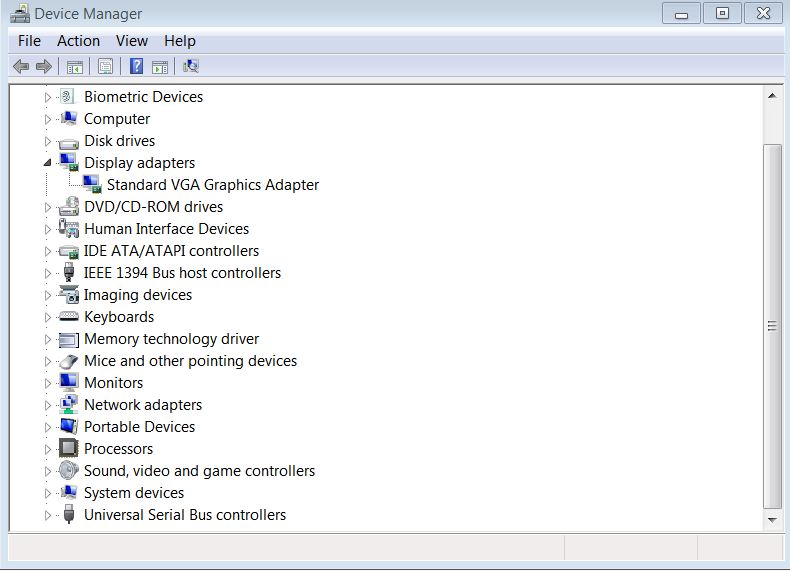Click the IDE ATA/ATAPI controllers icon

click(x=69, y=251)
